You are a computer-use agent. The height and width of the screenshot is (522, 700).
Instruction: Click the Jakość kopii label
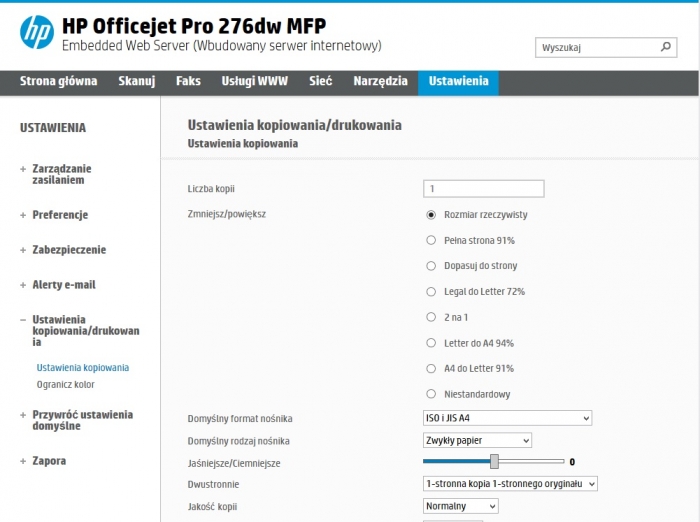click(212, 507)
